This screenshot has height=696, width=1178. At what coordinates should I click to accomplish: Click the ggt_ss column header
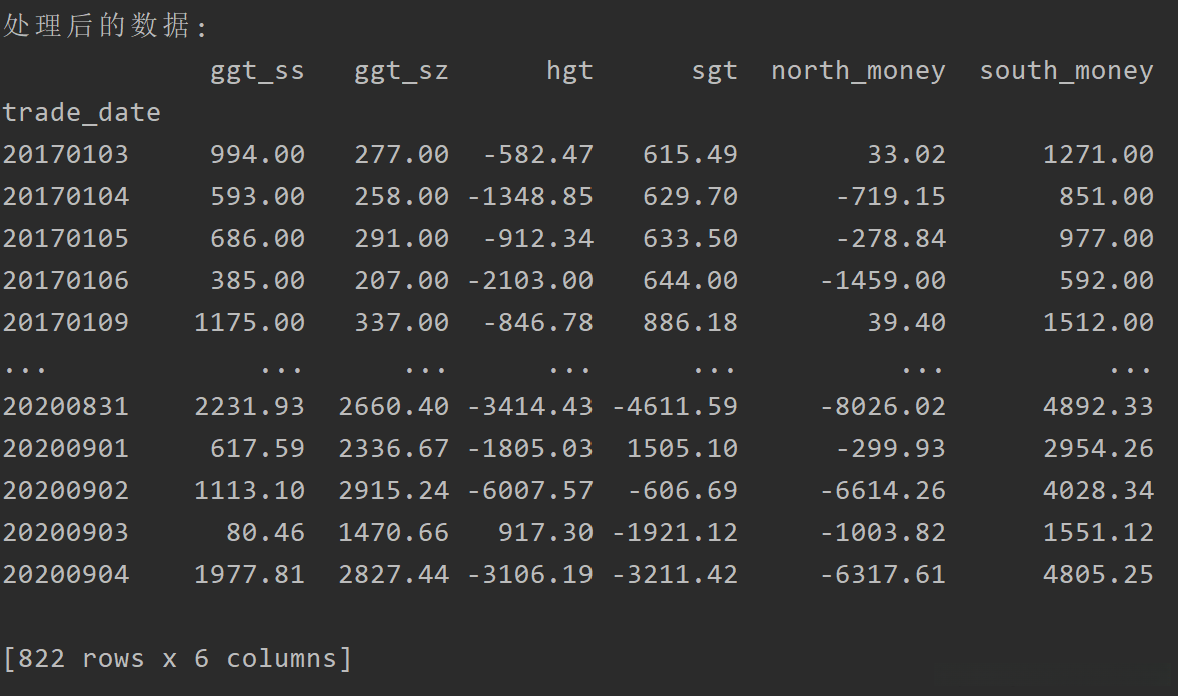coord(257,71)
